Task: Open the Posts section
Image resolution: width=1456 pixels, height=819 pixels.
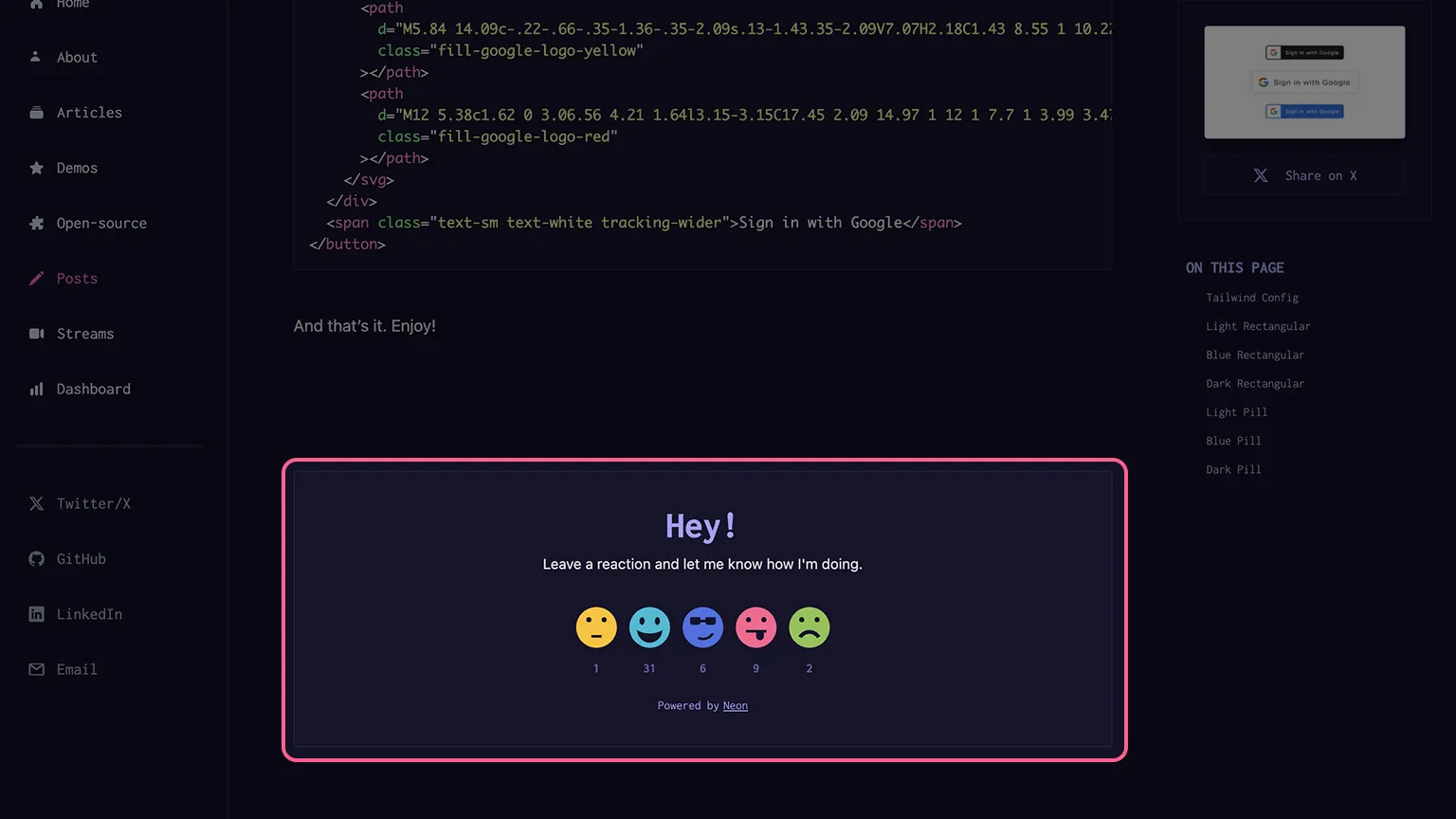Action: tap(77, 279)
